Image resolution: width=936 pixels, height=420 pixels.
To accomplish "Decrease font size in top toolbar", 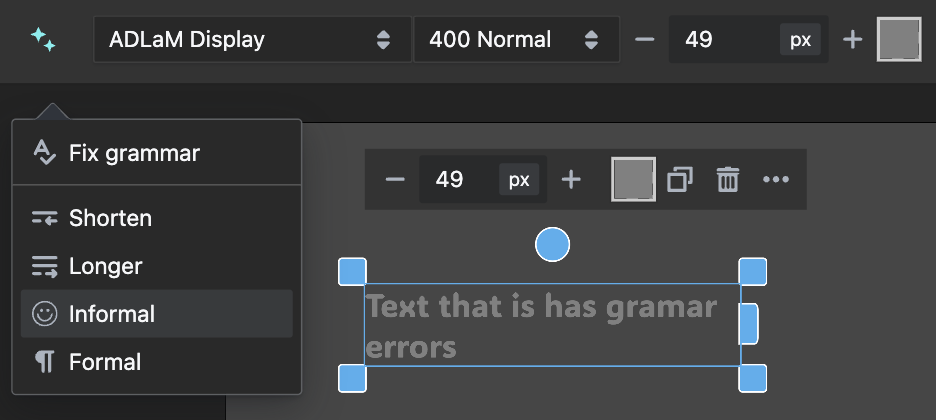I will [645, 39].
